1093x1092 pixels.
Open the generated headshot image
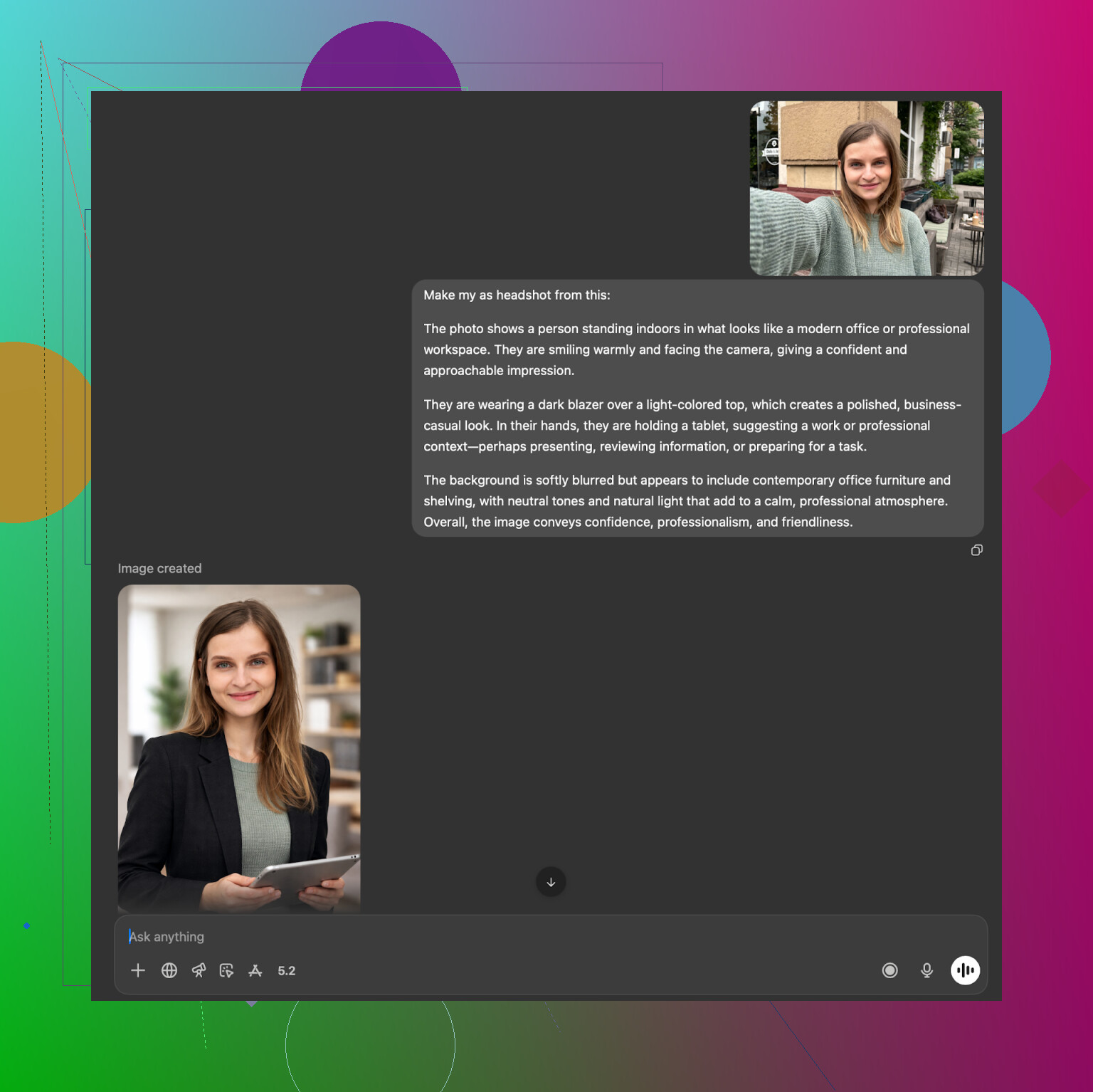(239, 747)
